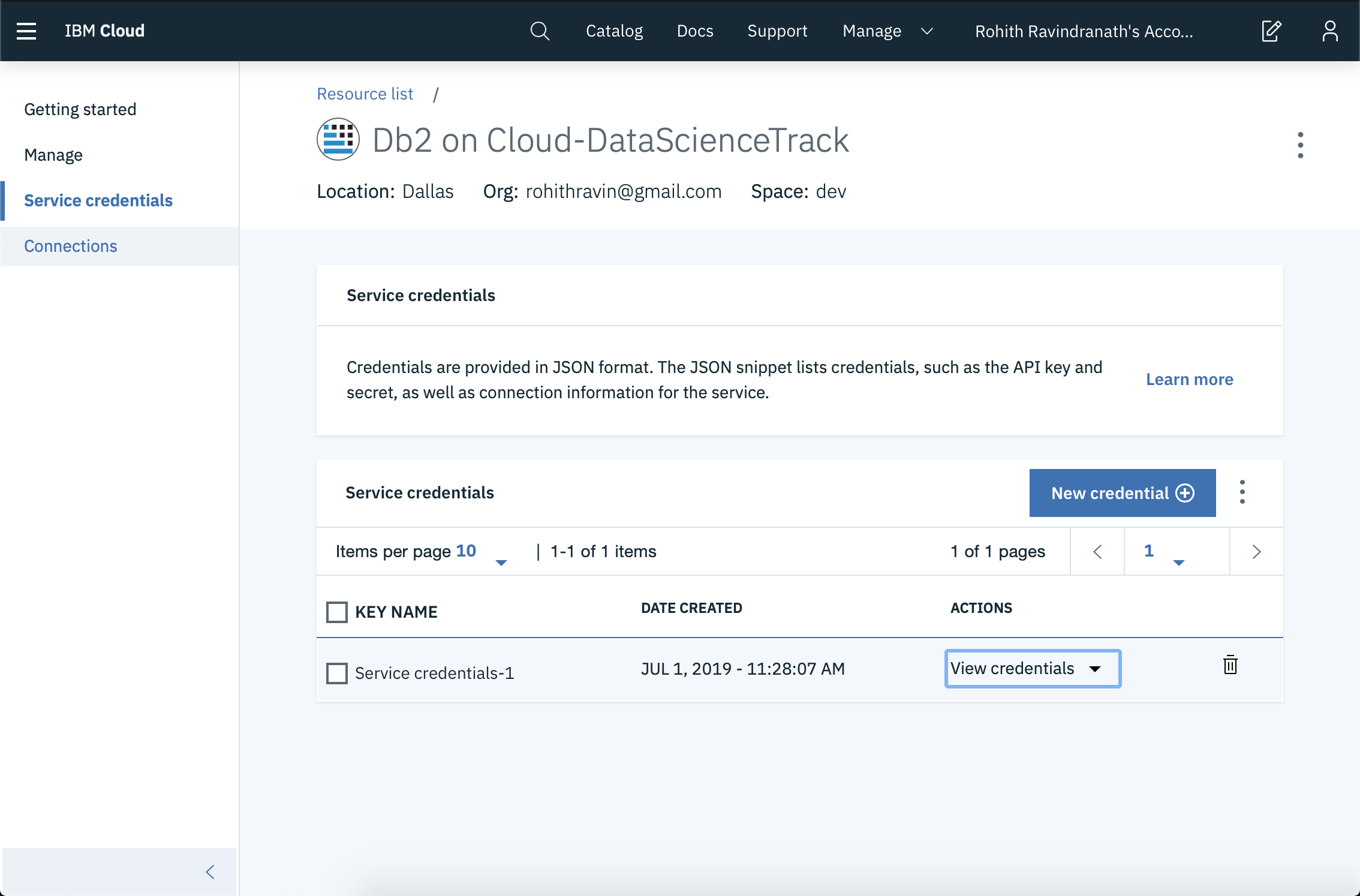Click the New credential button

pyautogui.click(x=1122, y=493)
